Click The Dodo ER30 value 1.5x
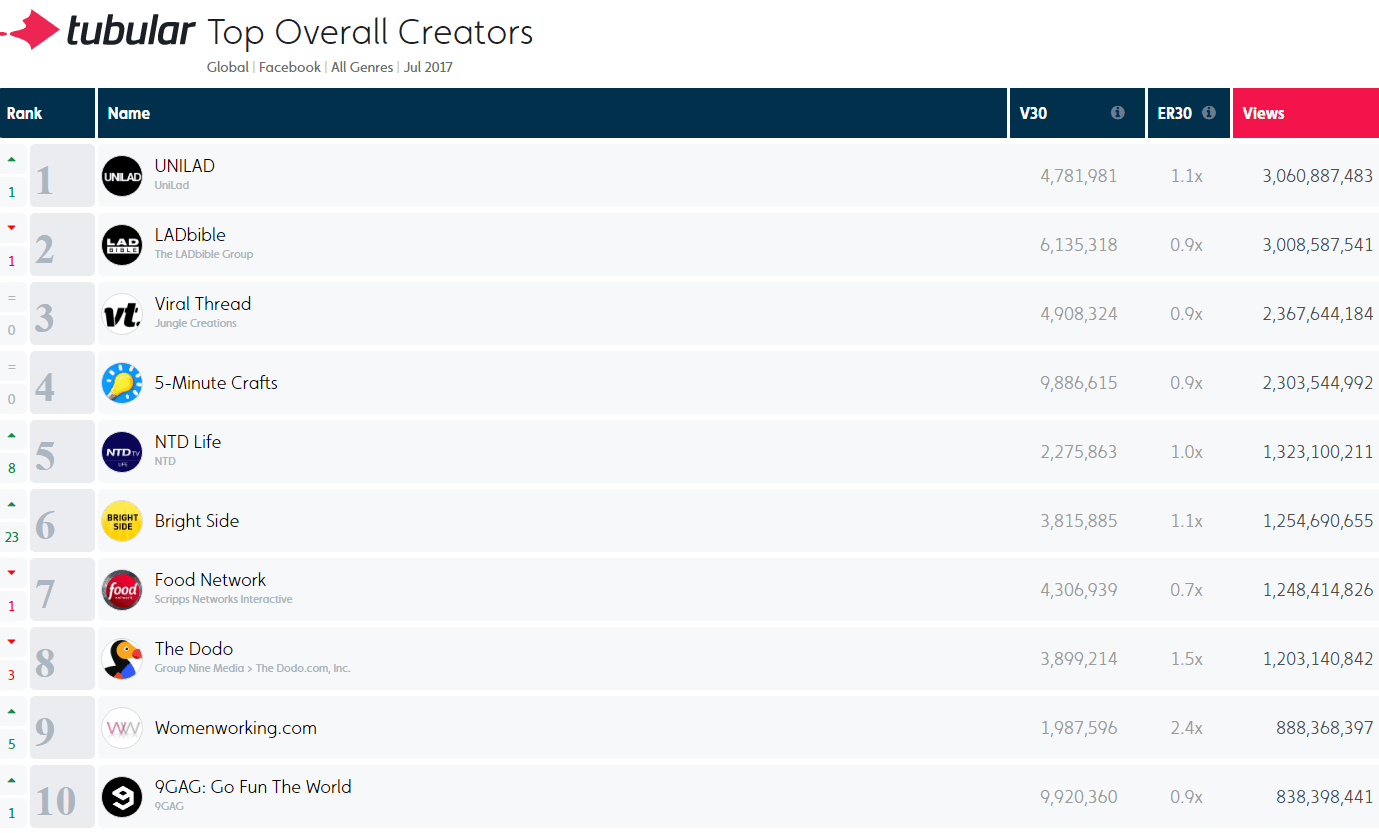Image resolution: width=1379 pixels, height=833 pixels. coord(1187,659)
